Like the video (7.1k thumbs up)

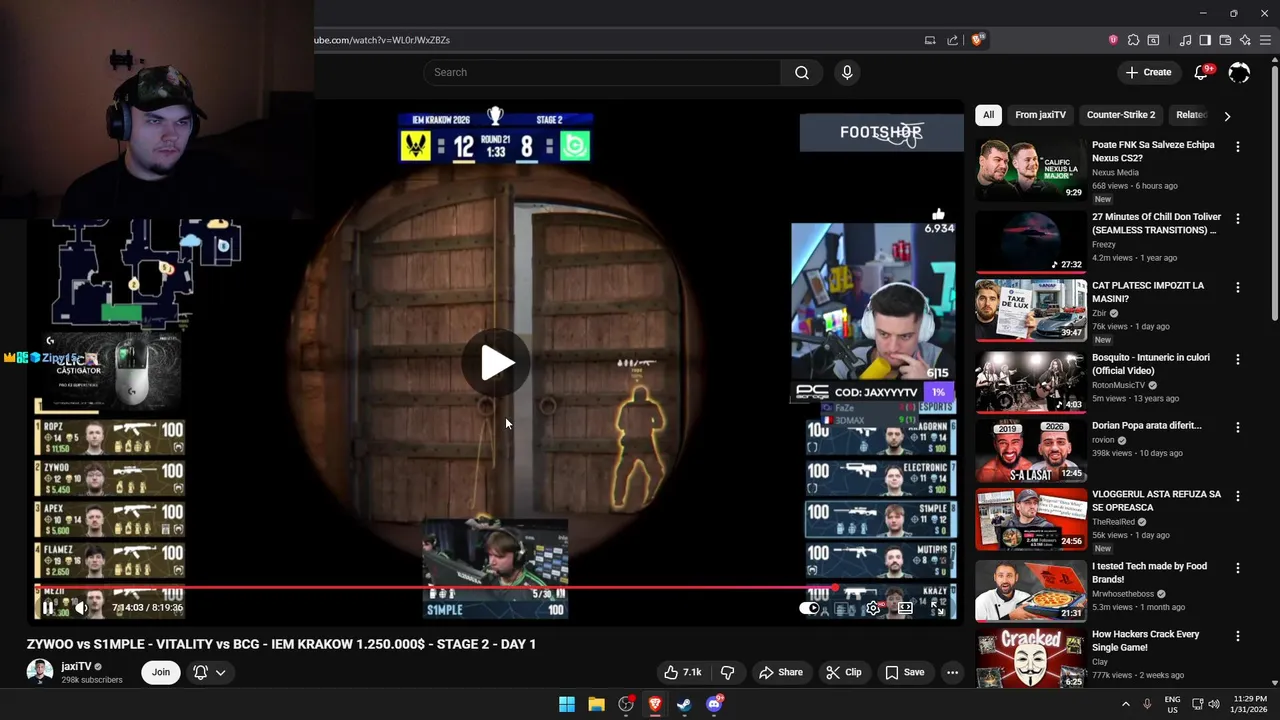(x=682, y=672)
